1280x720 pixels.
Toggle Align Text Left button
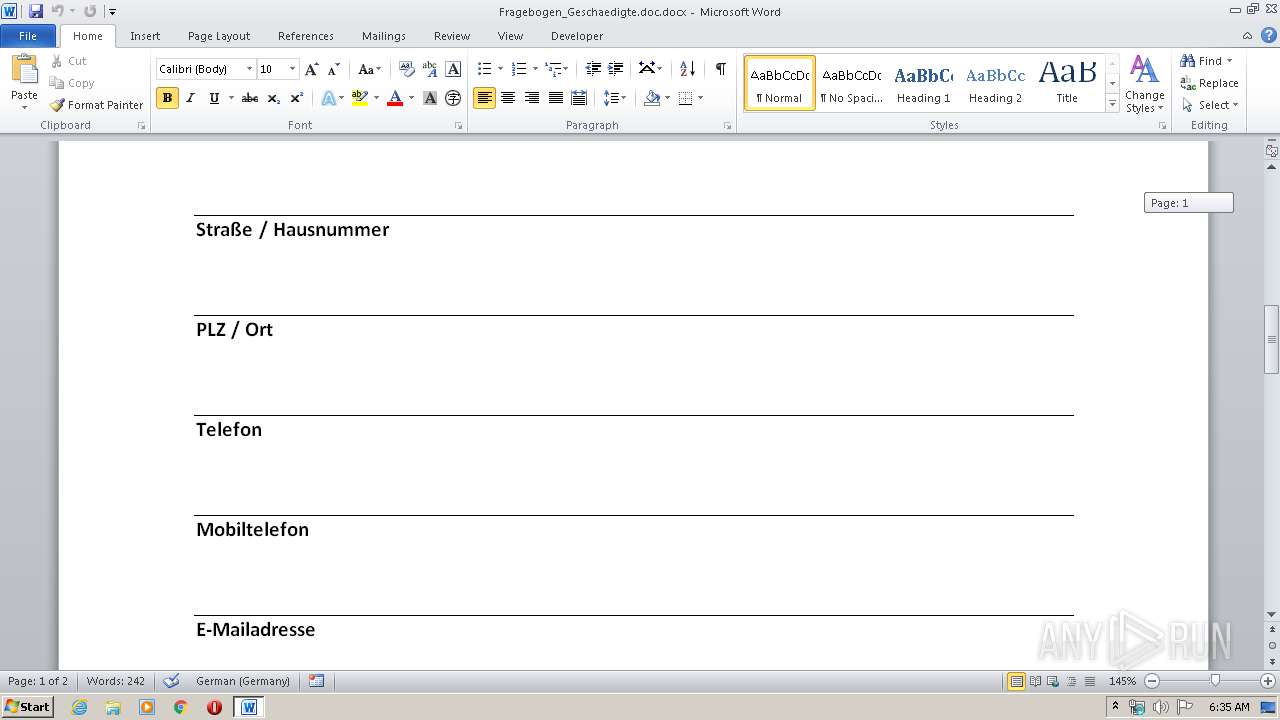[484, 98]
